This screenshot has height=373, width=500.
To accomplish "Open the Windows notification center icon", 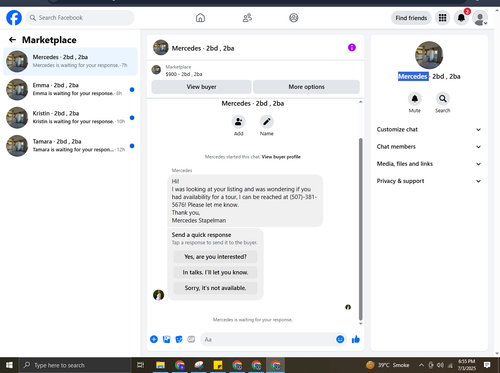I will [x=487, y=365].
